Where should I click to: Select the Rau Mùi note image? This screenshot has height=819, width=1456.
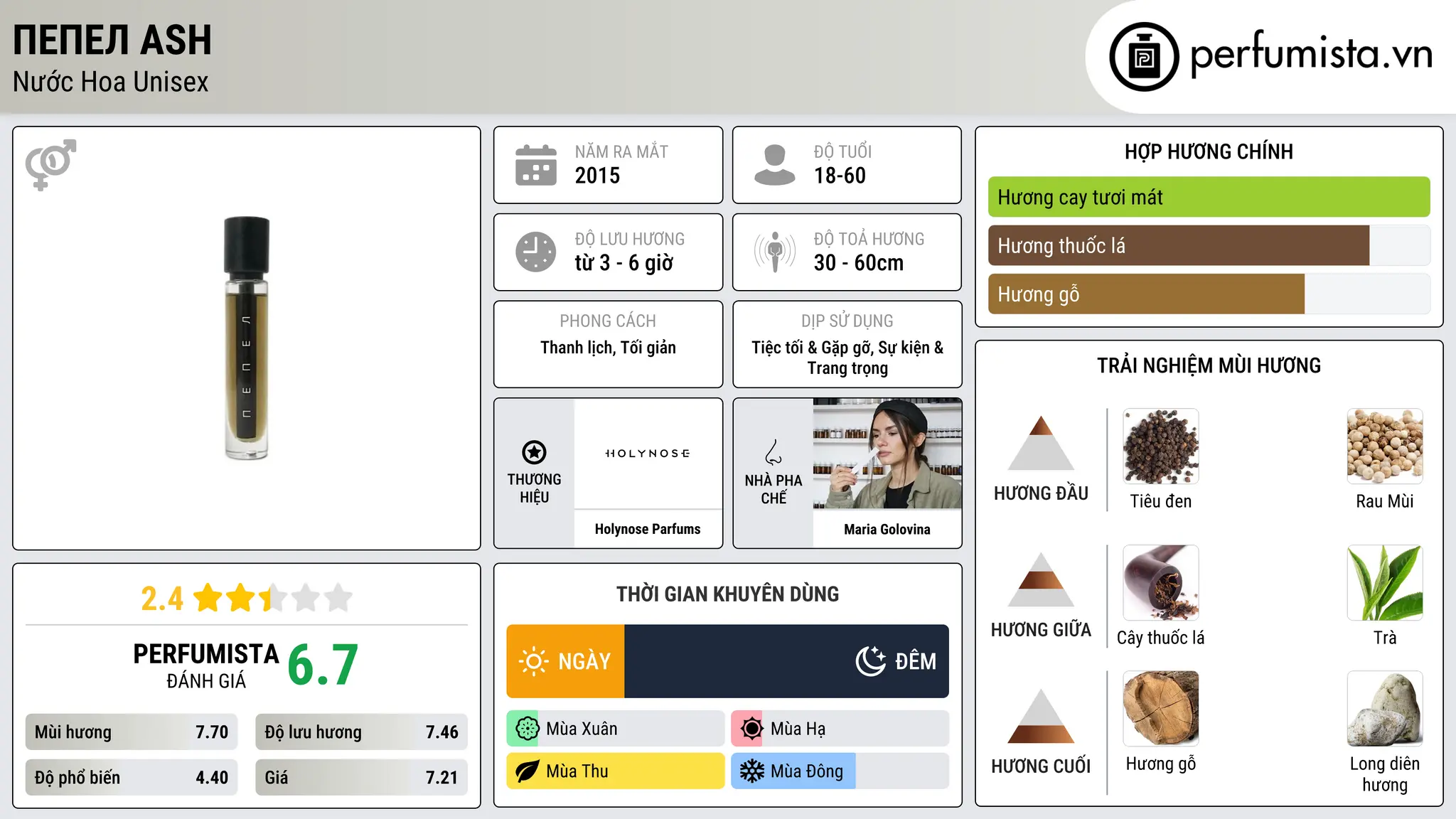[x=1385, y=446]
